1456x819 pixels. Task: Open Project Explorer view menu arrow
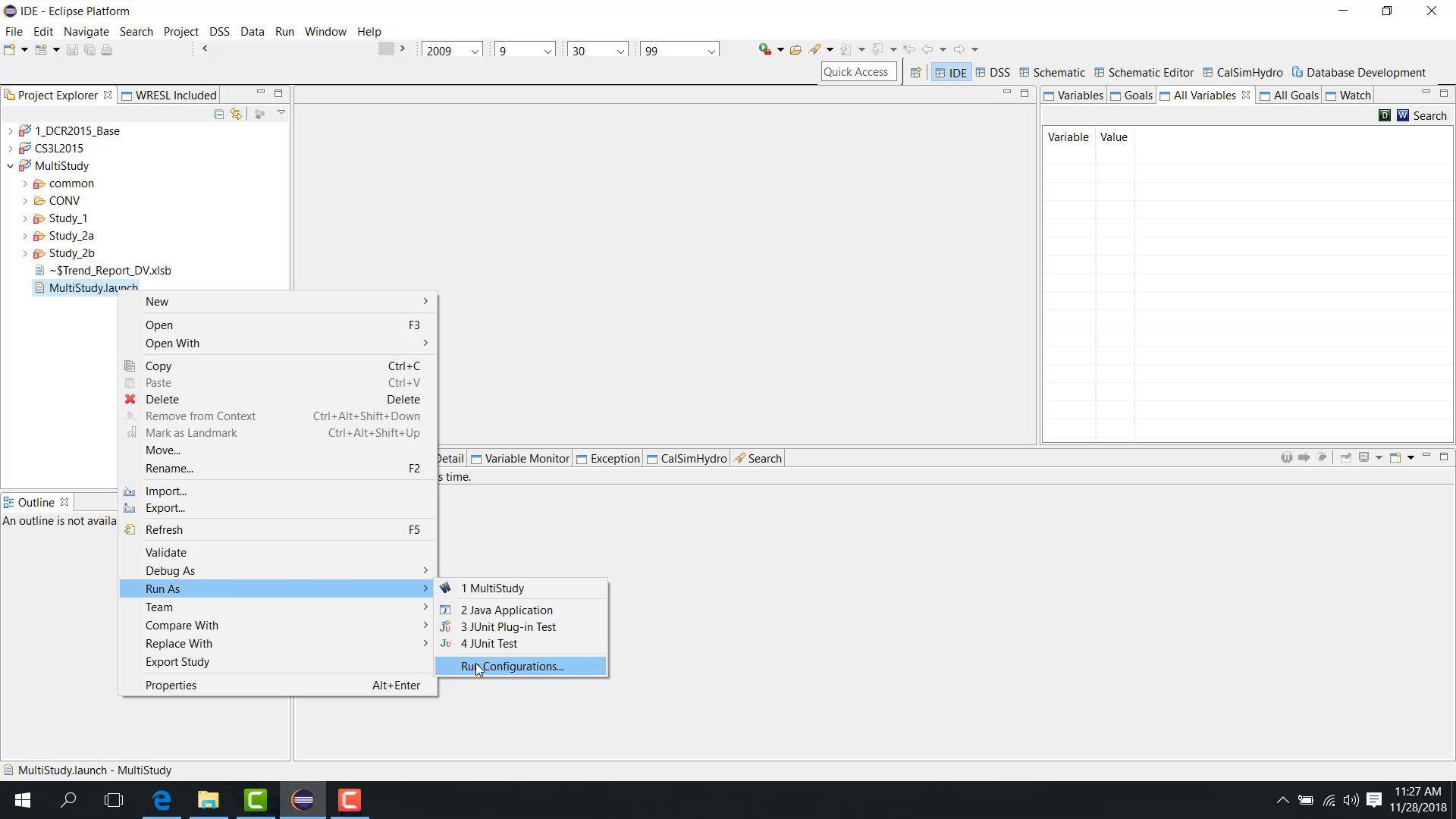pos(281,113)
